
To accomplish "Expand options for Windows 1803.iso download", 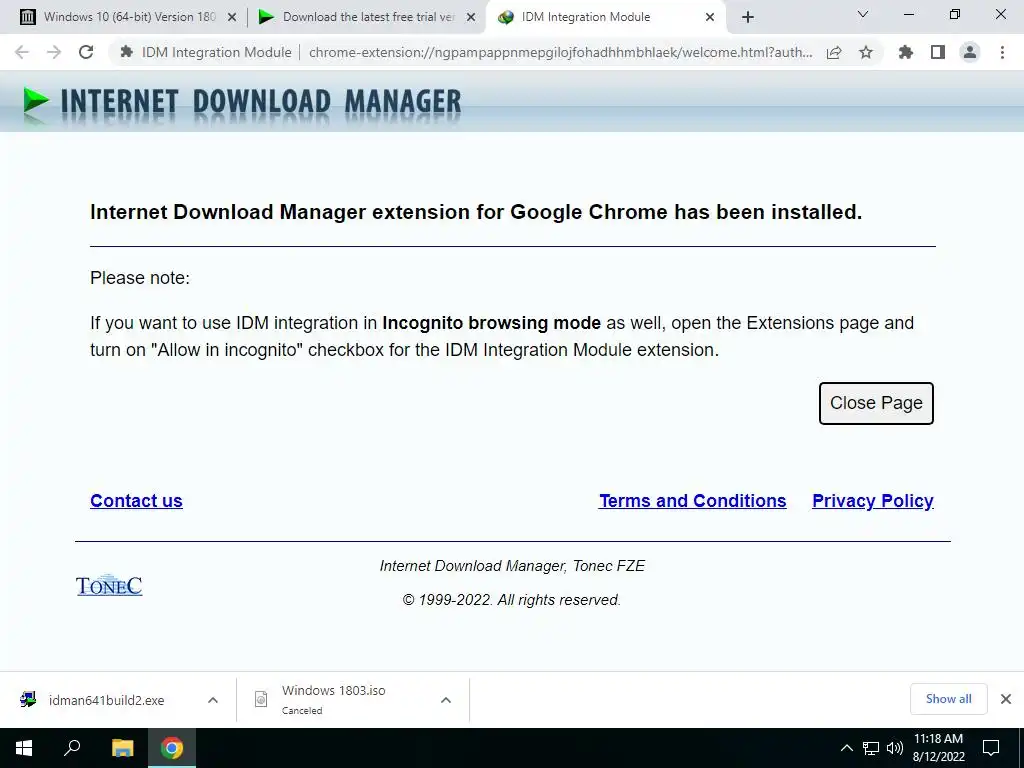I will tap(446, 700).
